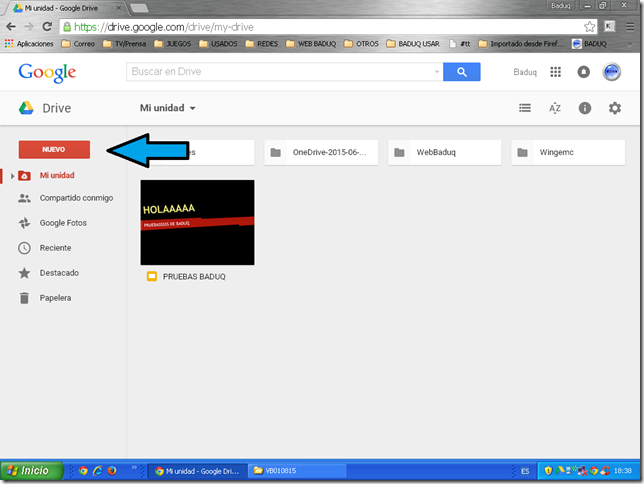The image size is (644, 484).
Task: Click the address bar URL
Action: pos(164,27)
